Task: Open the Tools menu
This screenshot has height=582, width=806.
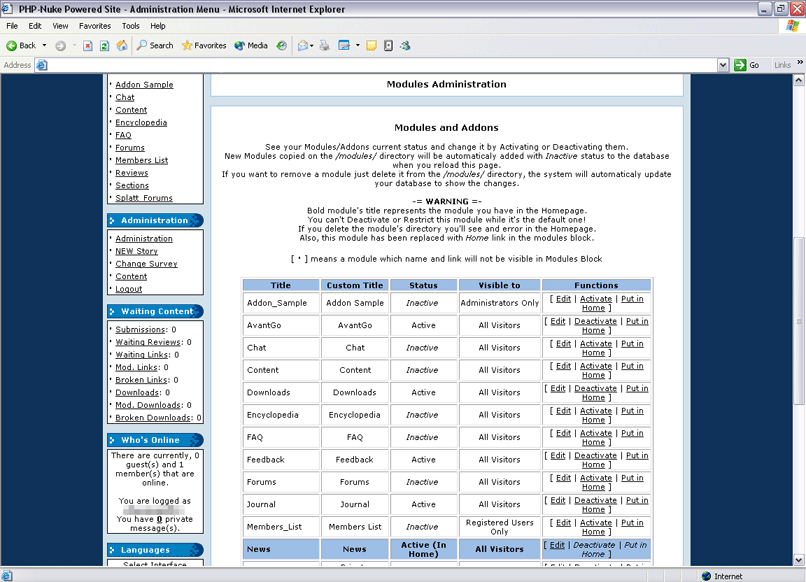Action: 131,26
